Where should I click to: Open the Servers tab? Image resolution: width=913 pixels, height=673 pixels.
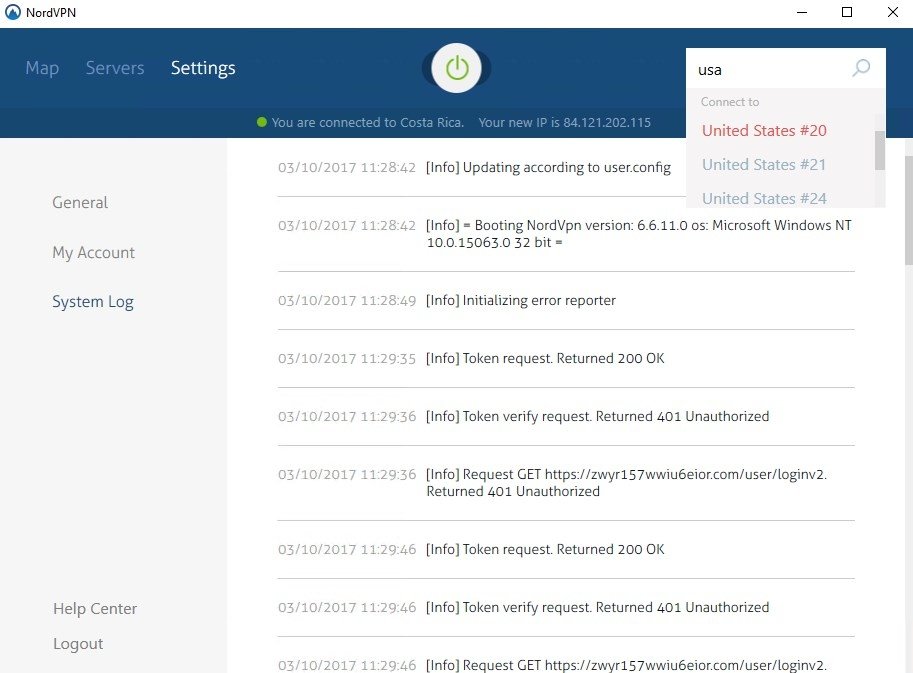115,68
